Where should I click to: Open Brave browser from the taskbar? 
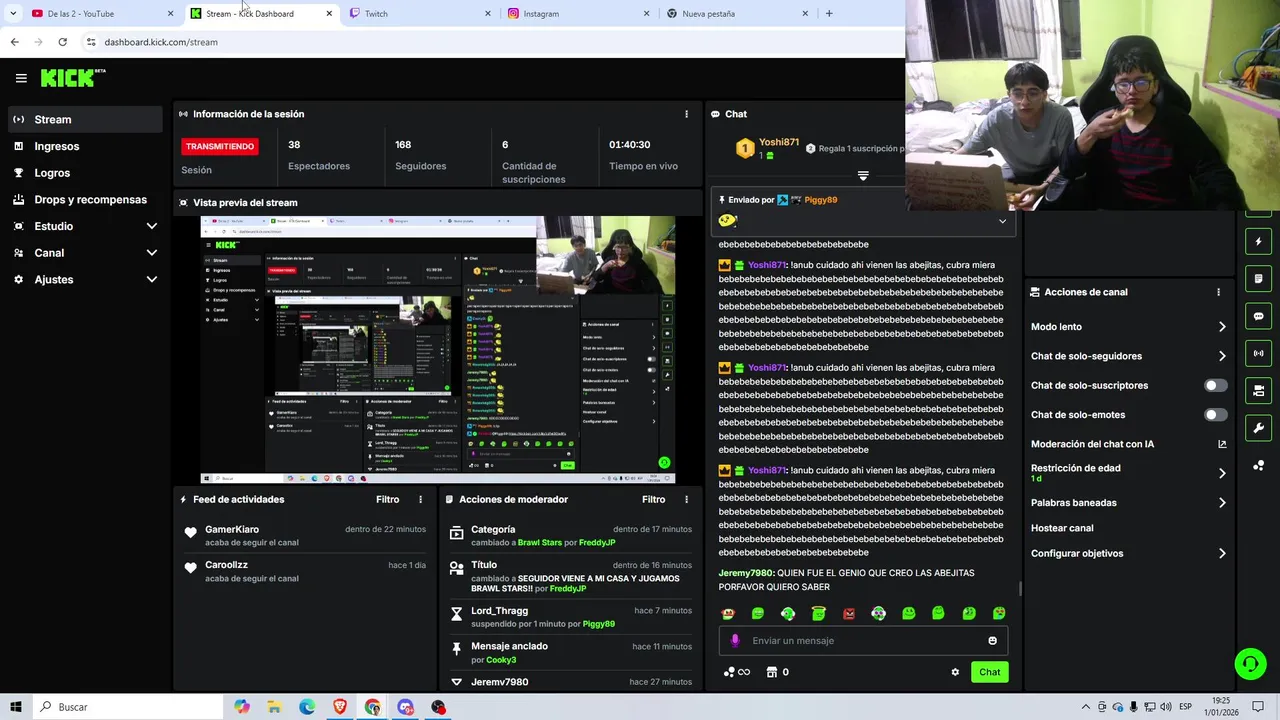pos(340,707)
